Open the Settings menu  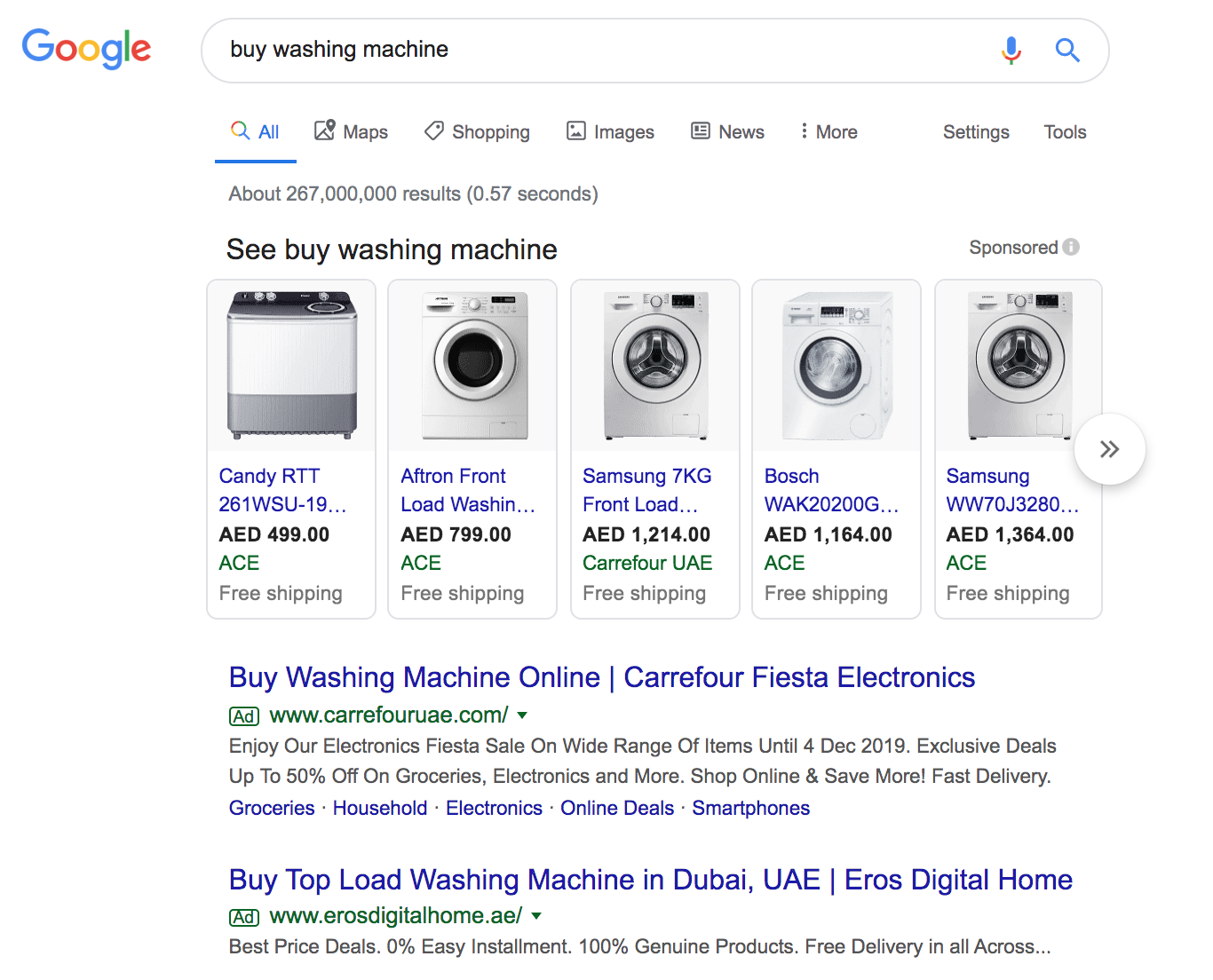(x=976, y=132)
